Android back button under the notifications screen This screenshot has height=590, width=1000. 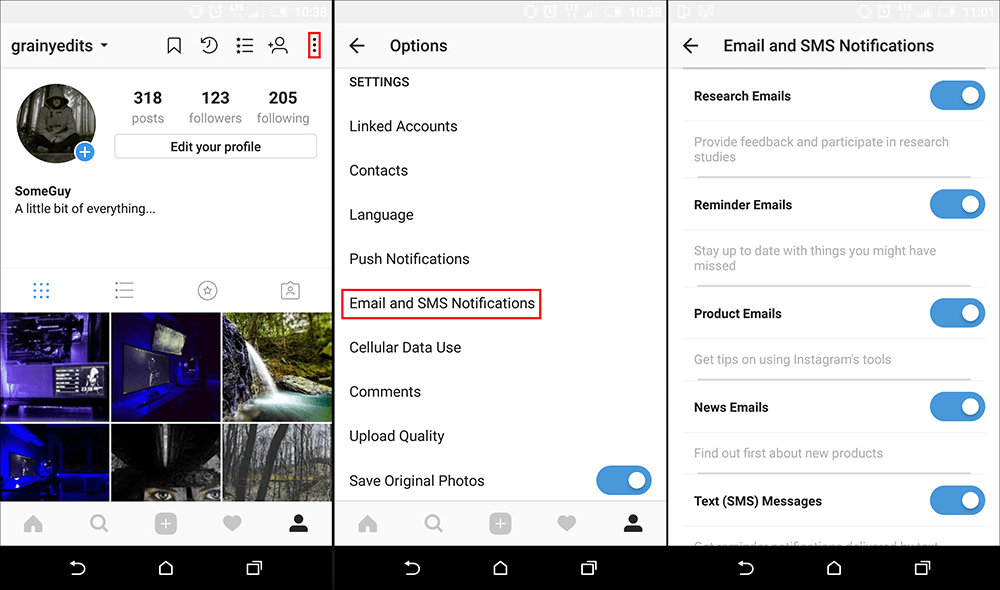[x=746, y=568]
